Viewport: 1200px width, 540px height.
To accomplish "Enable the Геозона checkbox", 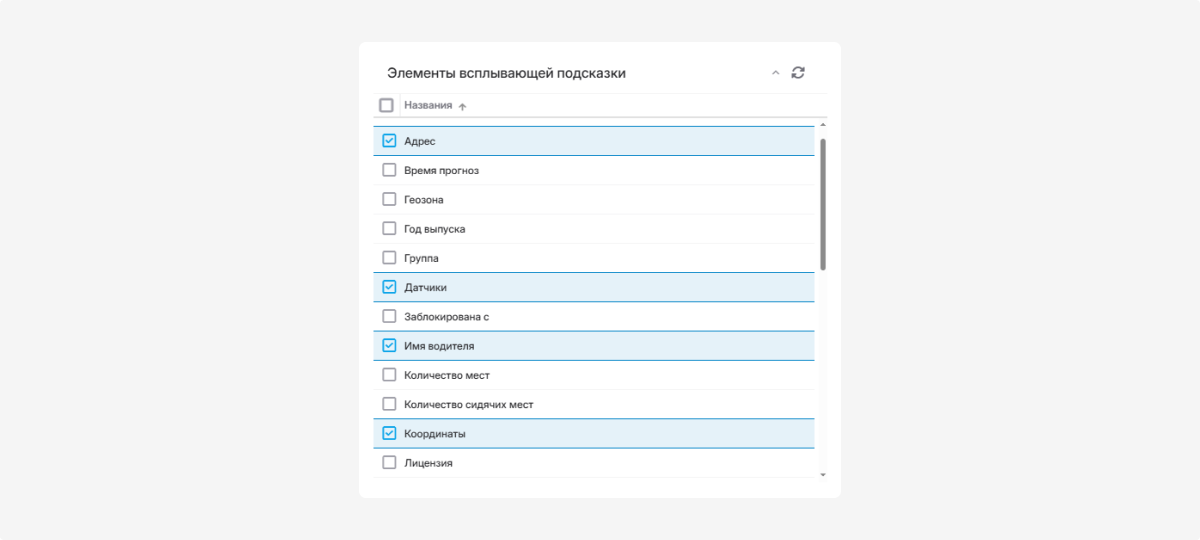I will (390, 199).
